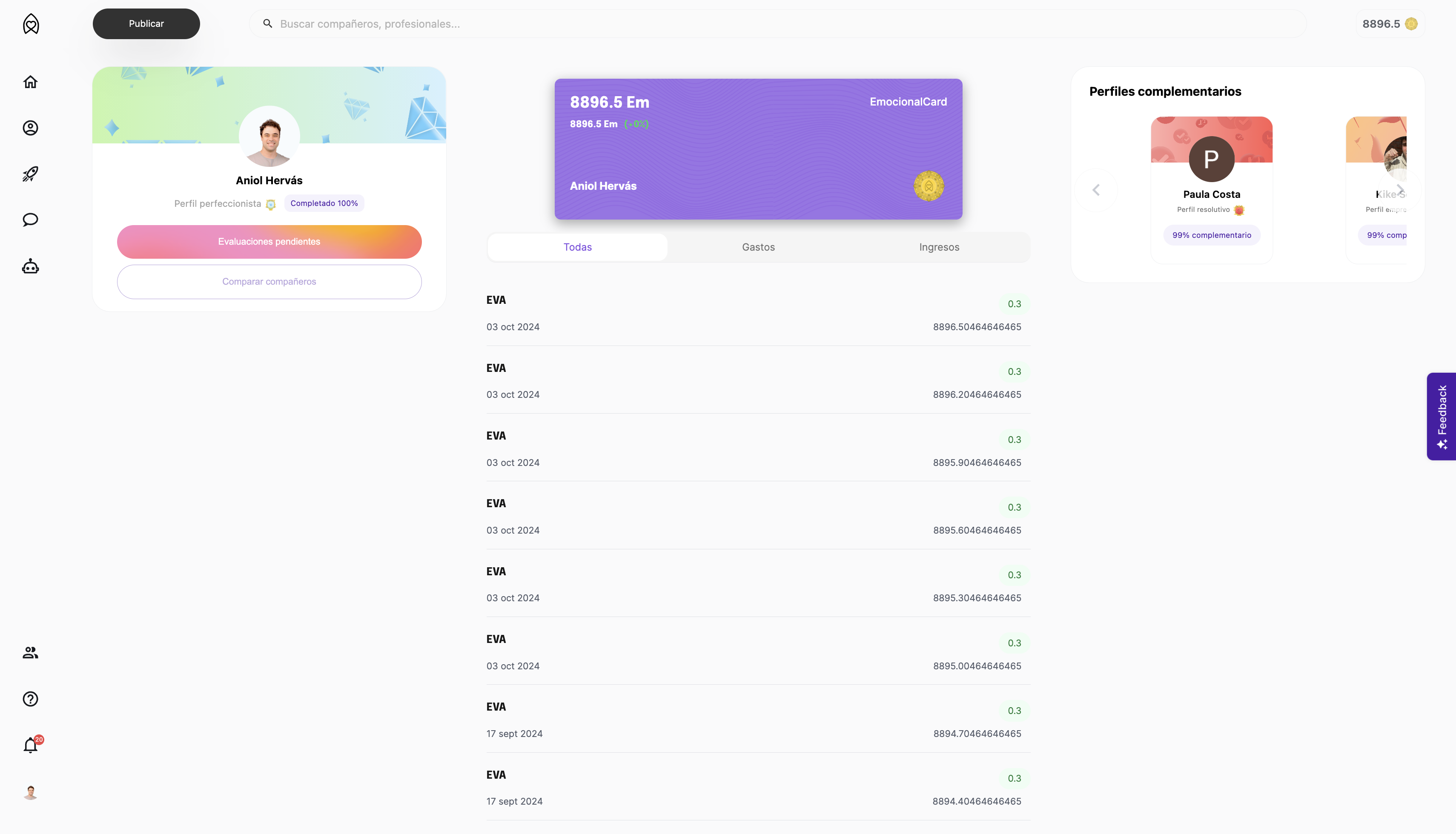Click the robot assistant icon
The height and width of the screenshot is (834, 1456).
pos(30,266)
